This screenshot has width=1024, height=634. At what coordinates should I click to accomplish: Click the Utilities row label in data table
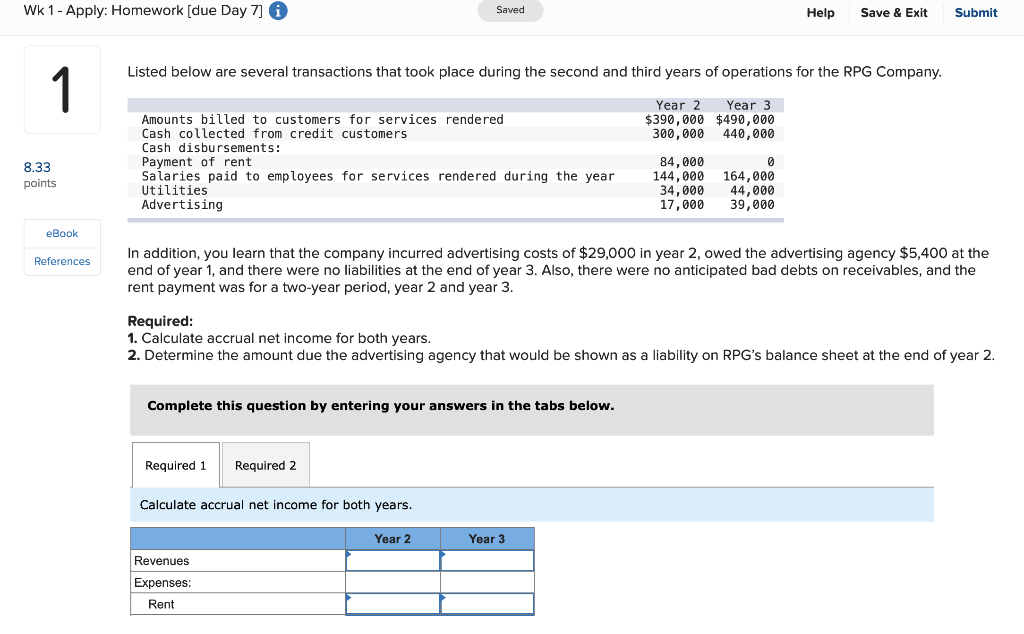point(174,191)
